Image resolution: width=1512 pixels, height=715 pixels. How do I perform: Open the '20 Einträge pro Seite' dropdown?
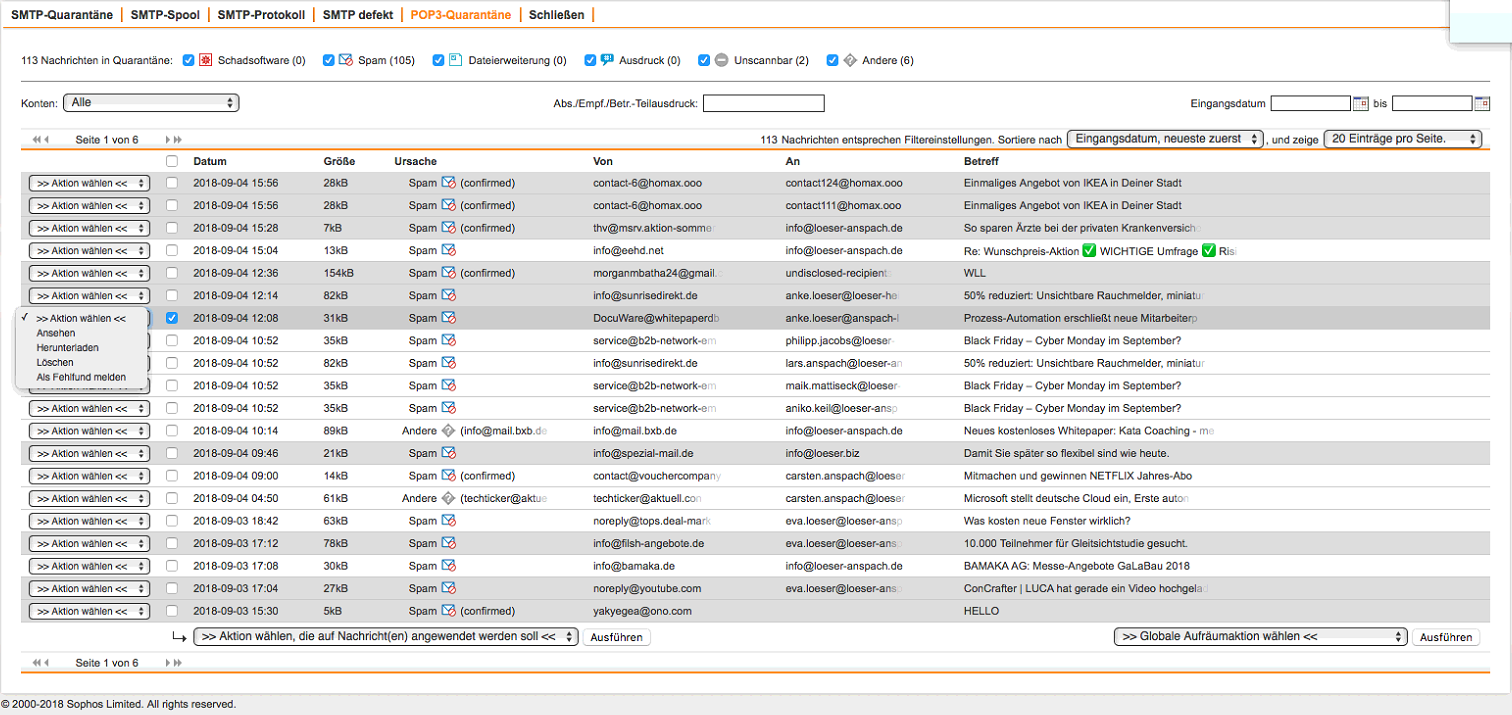tap(1402, 139)
